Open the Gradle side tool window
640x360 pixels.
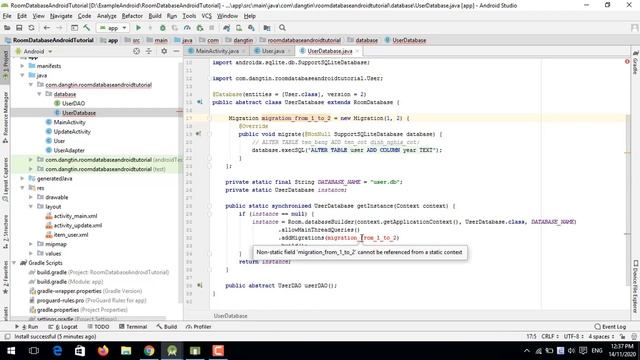tap(635, 62)
